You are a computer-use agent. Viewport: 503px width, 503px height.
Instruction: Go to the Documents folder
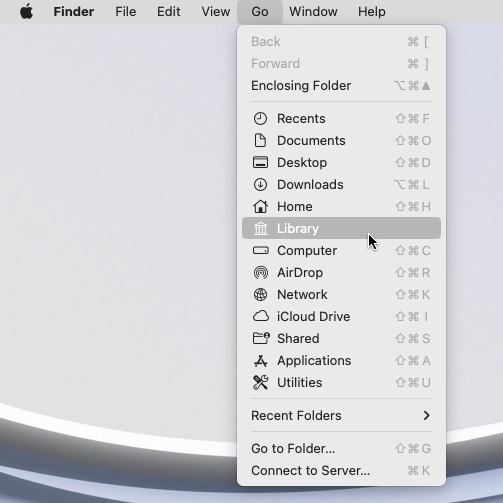coord(341,141)
